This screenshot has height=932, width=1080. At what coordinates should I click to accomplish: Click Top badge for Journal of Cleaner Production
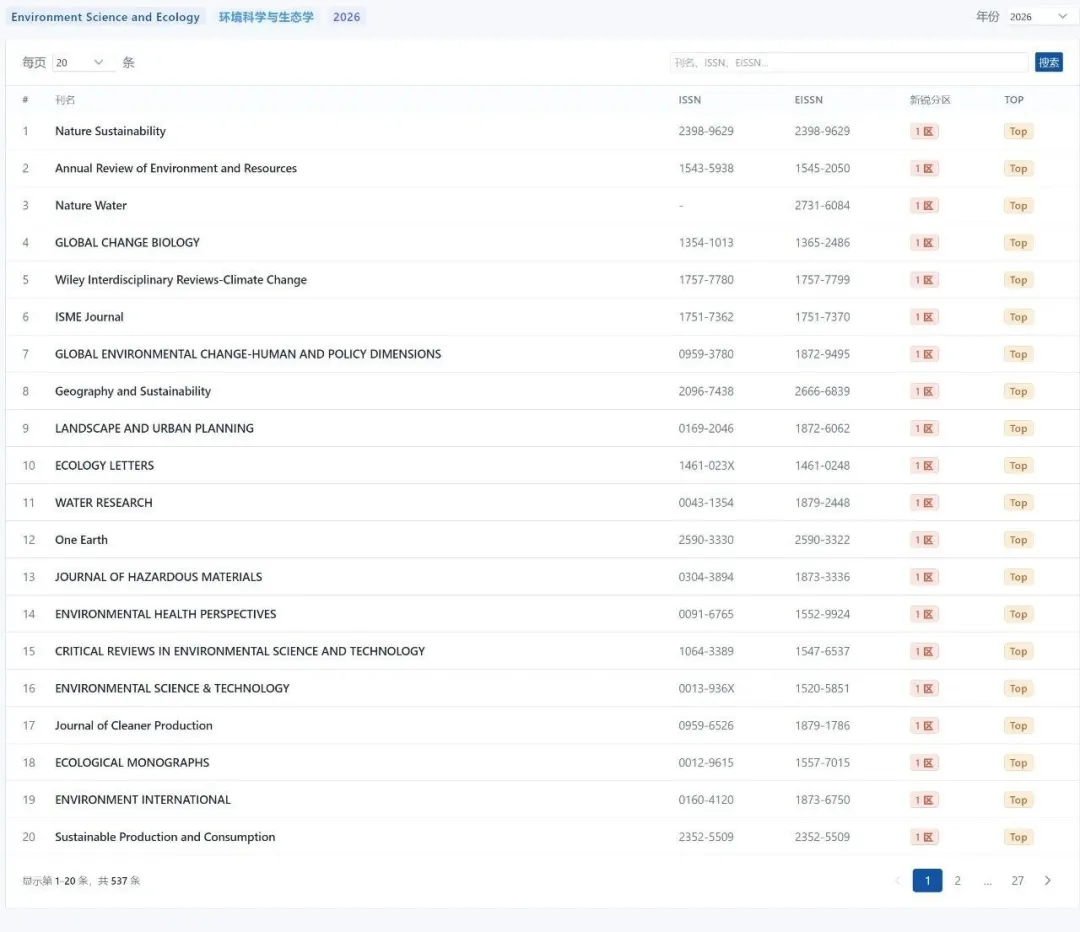(1018, 726)
